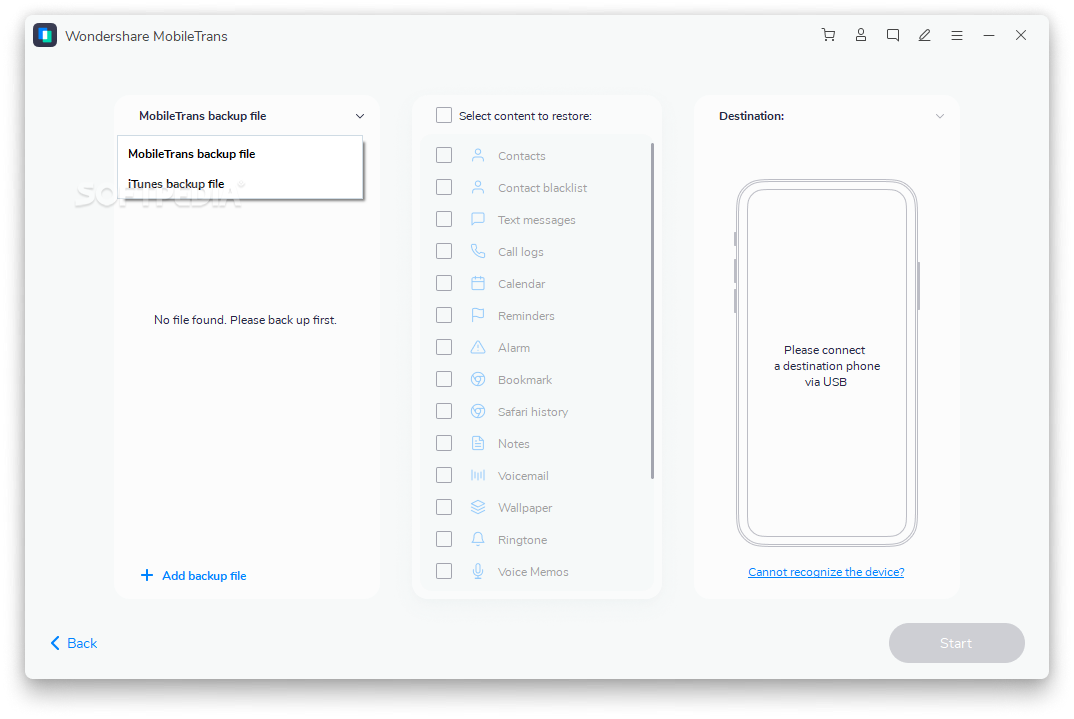1074x719 pixels.
Task: Click the Safari history icon
Action: click(x=478, y=411)
